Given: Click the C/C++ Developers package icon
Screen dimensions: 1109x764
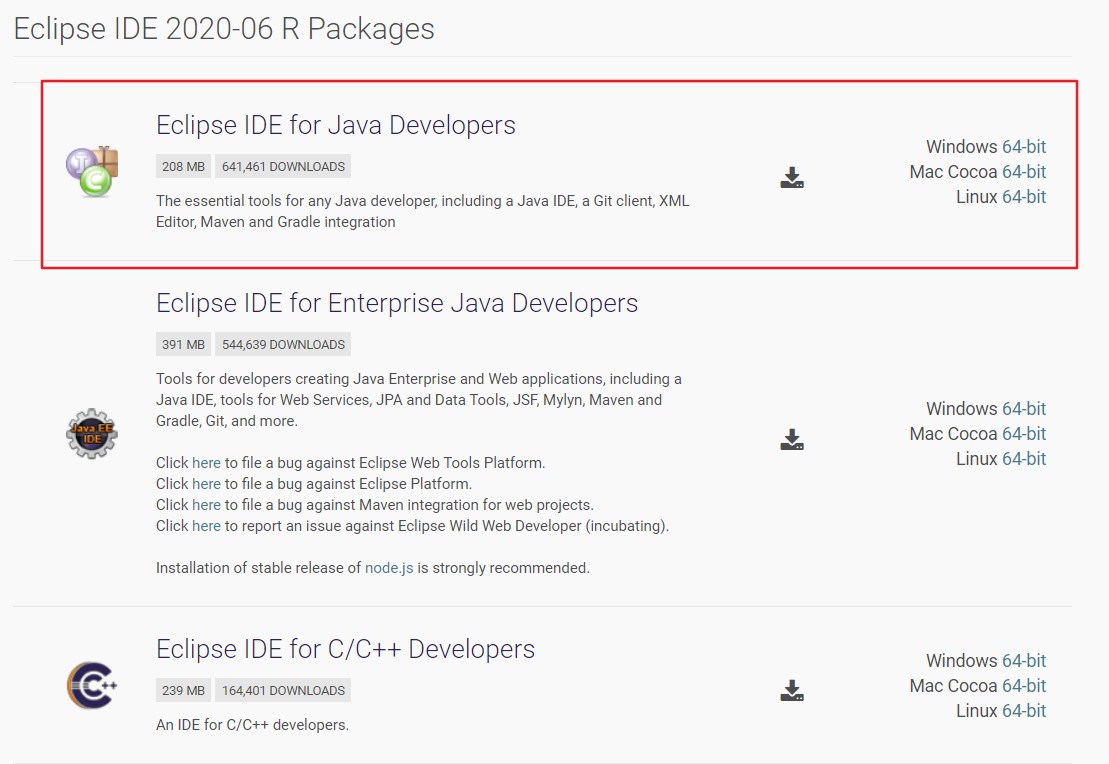Looking at the screenshot, I should click(x=92, y=686).
